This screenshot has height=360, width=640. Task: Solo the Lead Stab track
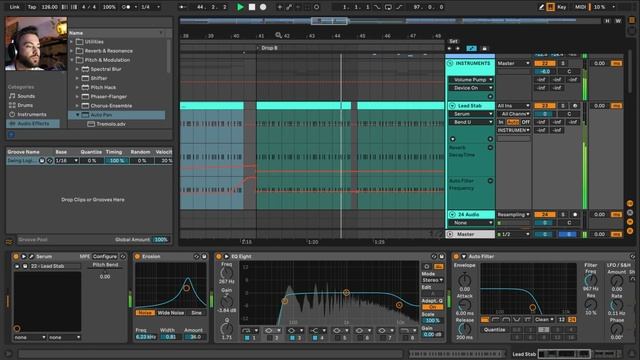coord(563,106)
